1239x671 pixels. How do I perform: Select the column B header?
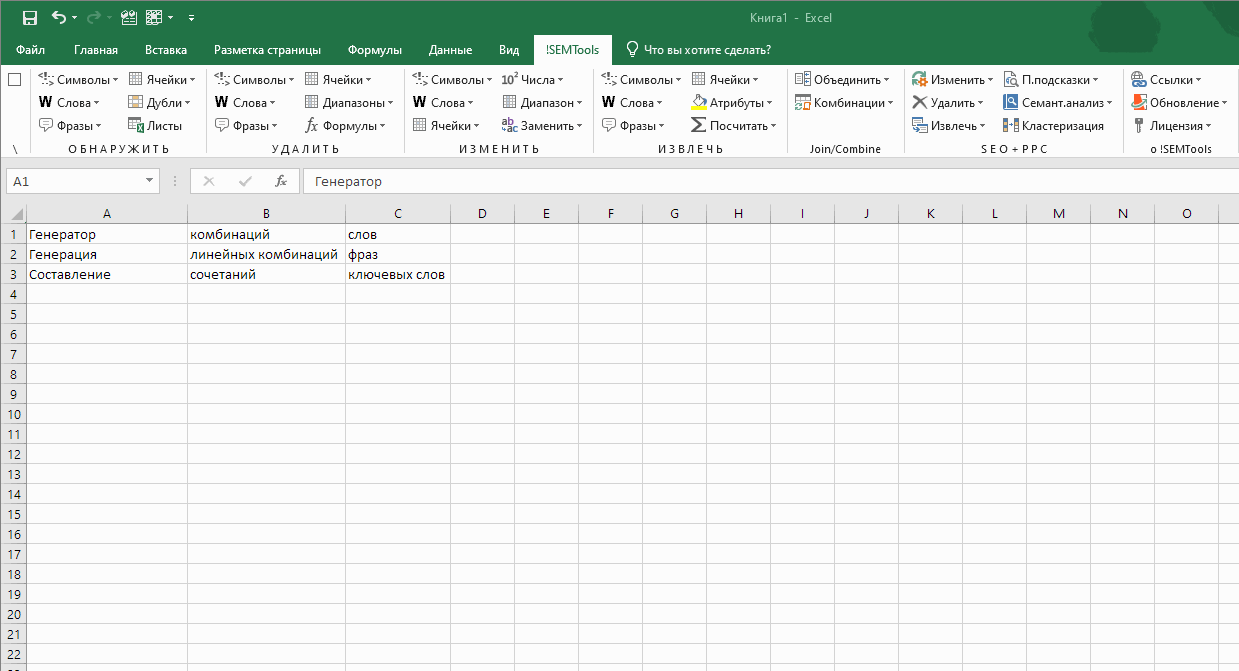(266, 213)
